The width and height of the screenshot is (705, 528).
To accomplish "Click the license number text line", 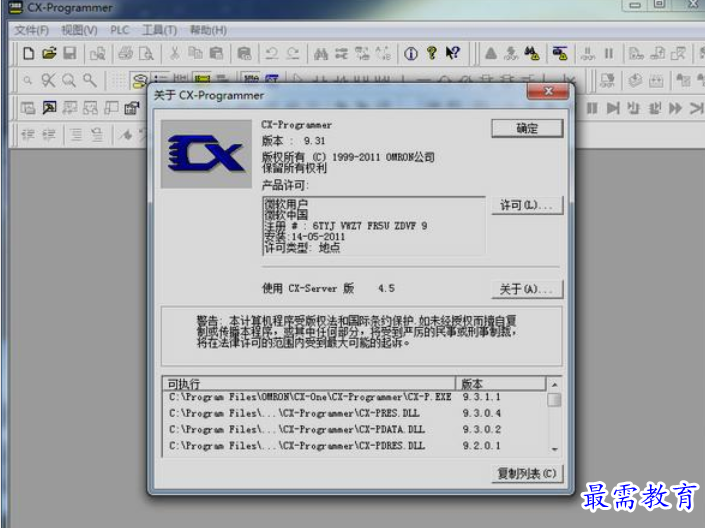I will point(346,226).
